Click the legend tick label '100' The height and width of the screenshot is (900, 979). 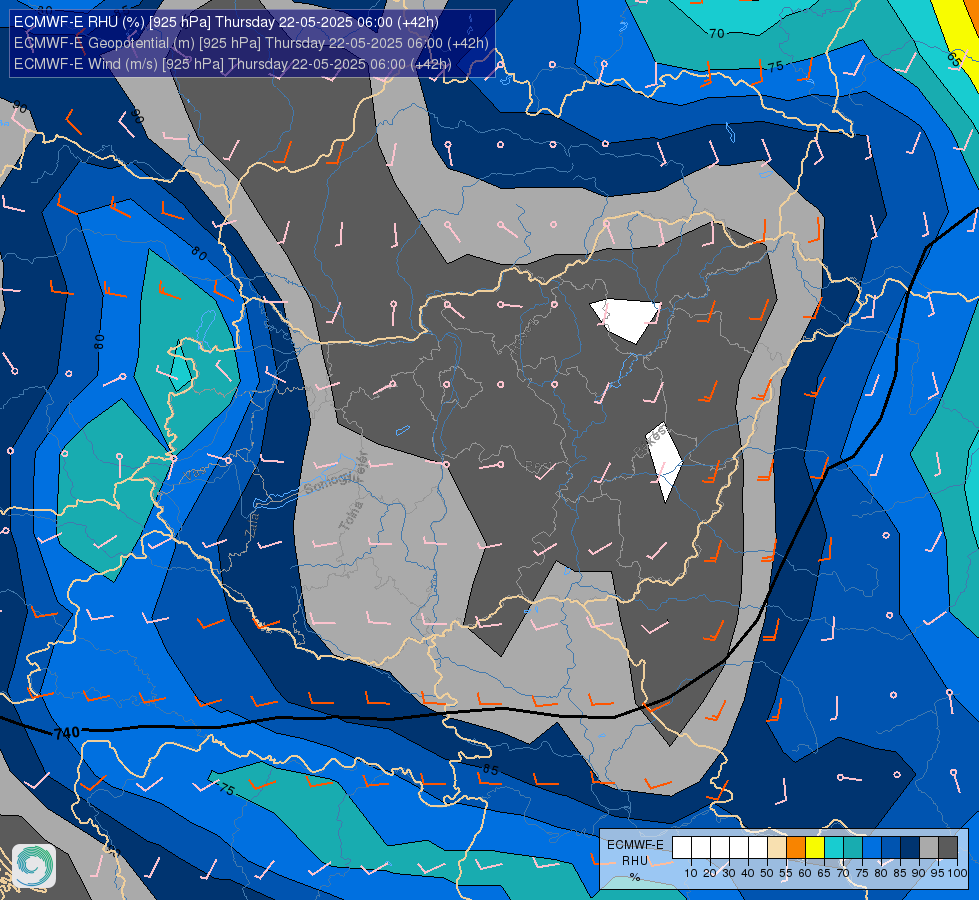(x=957, y=873)
